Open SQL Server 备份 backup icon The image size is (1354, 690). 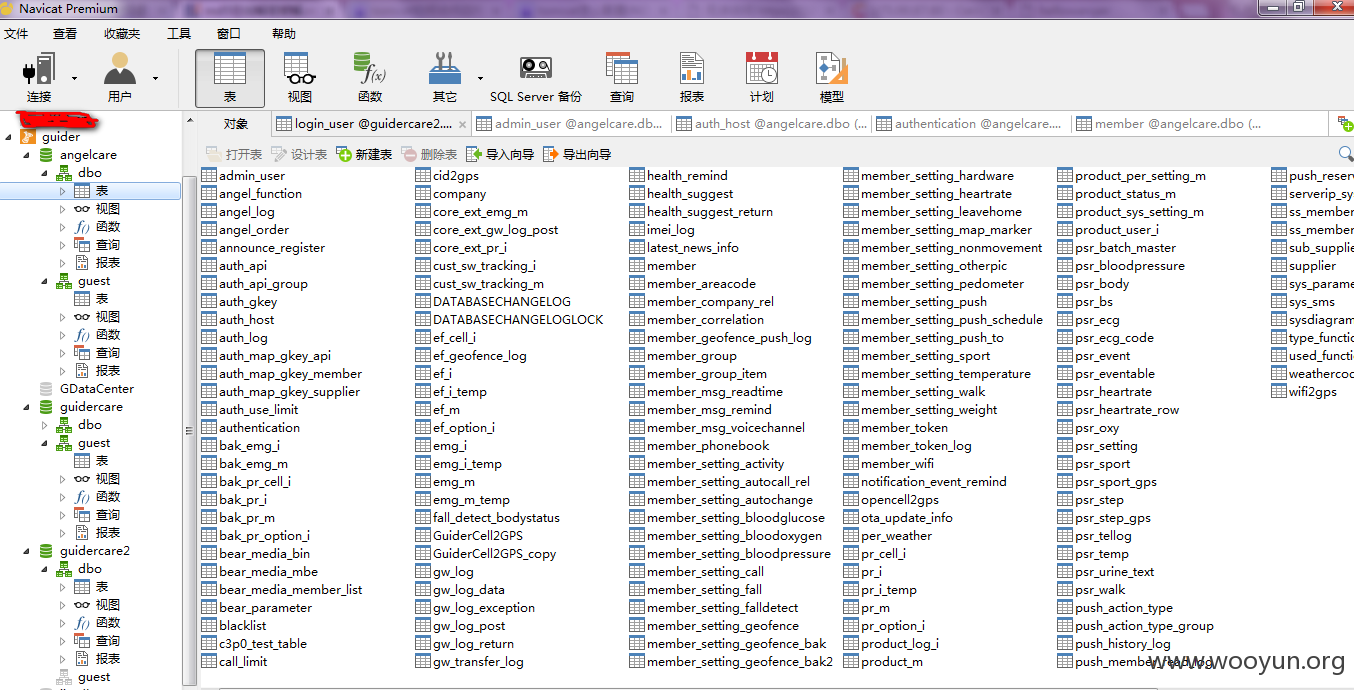535,79
